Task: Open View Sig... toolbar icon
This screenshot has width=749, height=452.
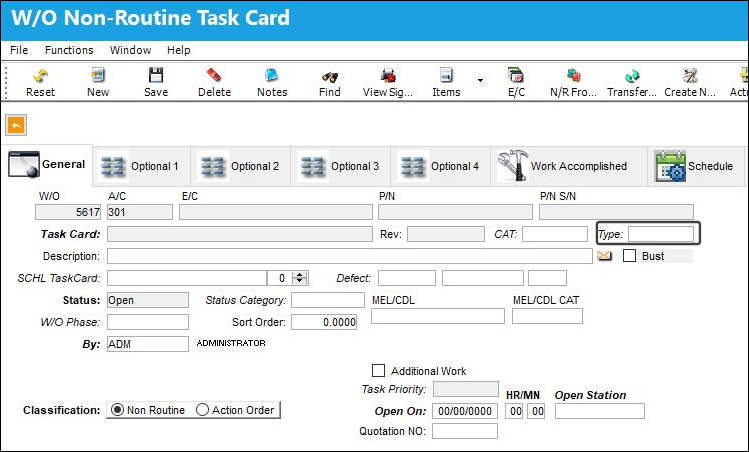Action: pos(388,75)
